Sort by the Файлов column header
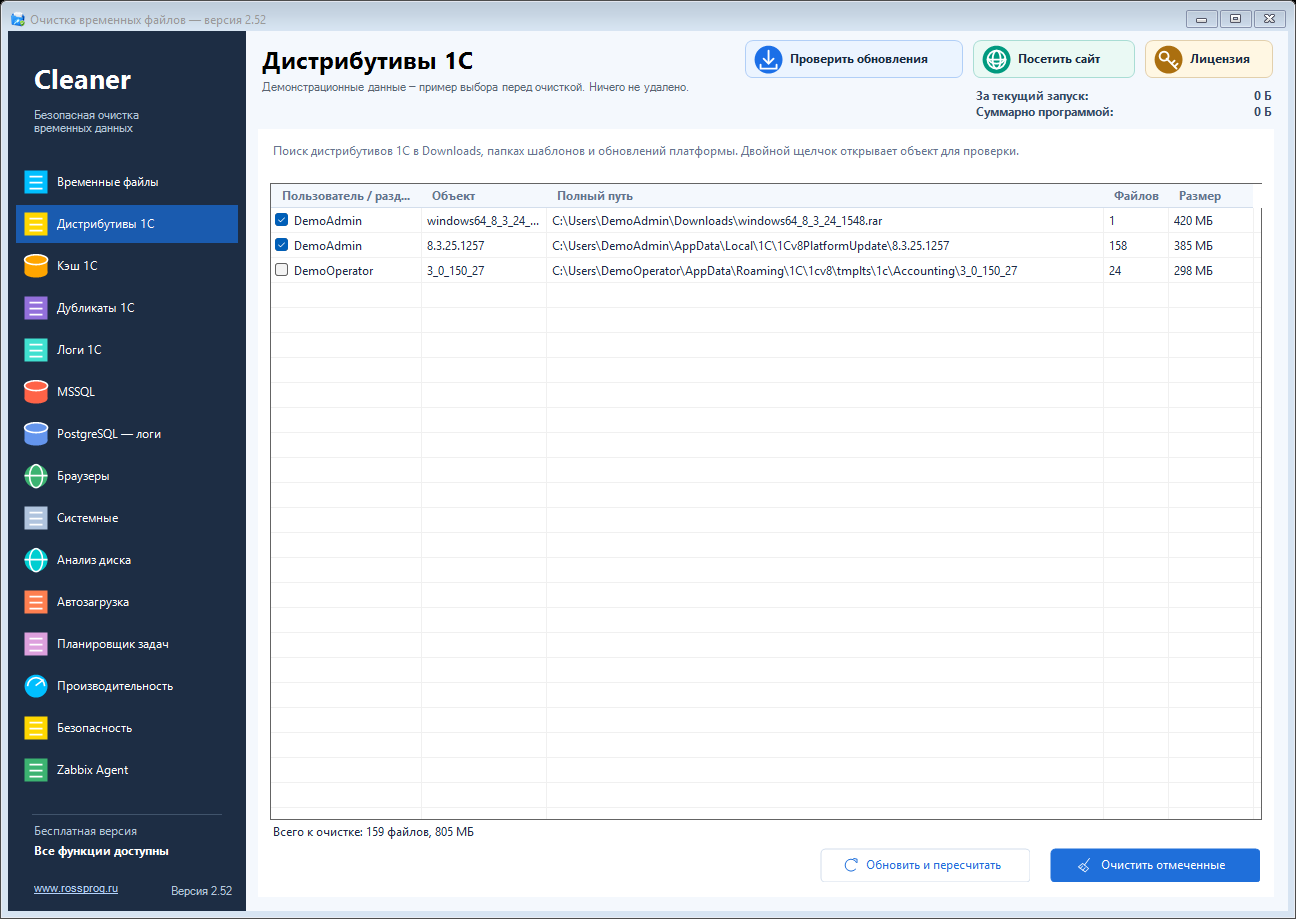1296x919 pixels. (1136, 196)
